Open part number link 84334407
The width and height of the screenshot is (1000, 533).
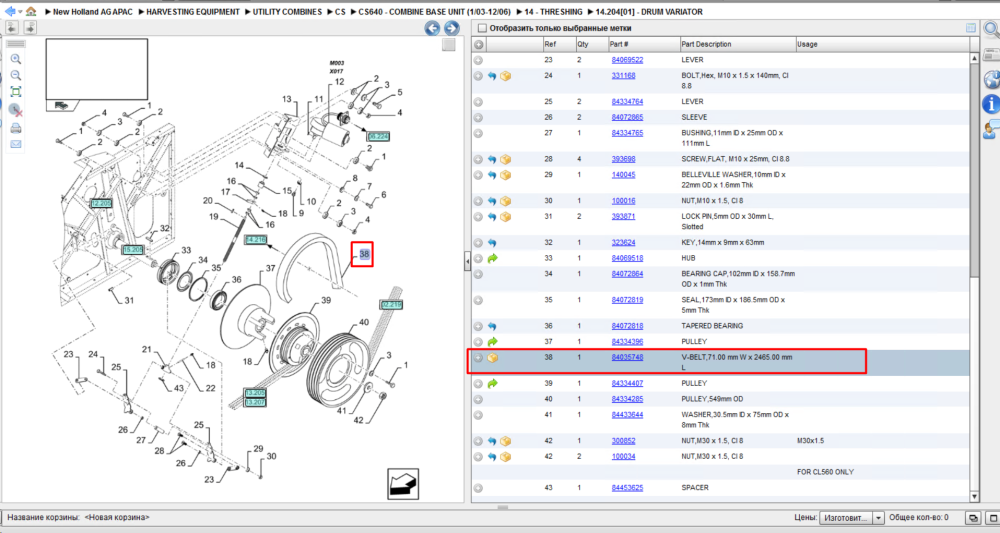click(x=627, y=384)
